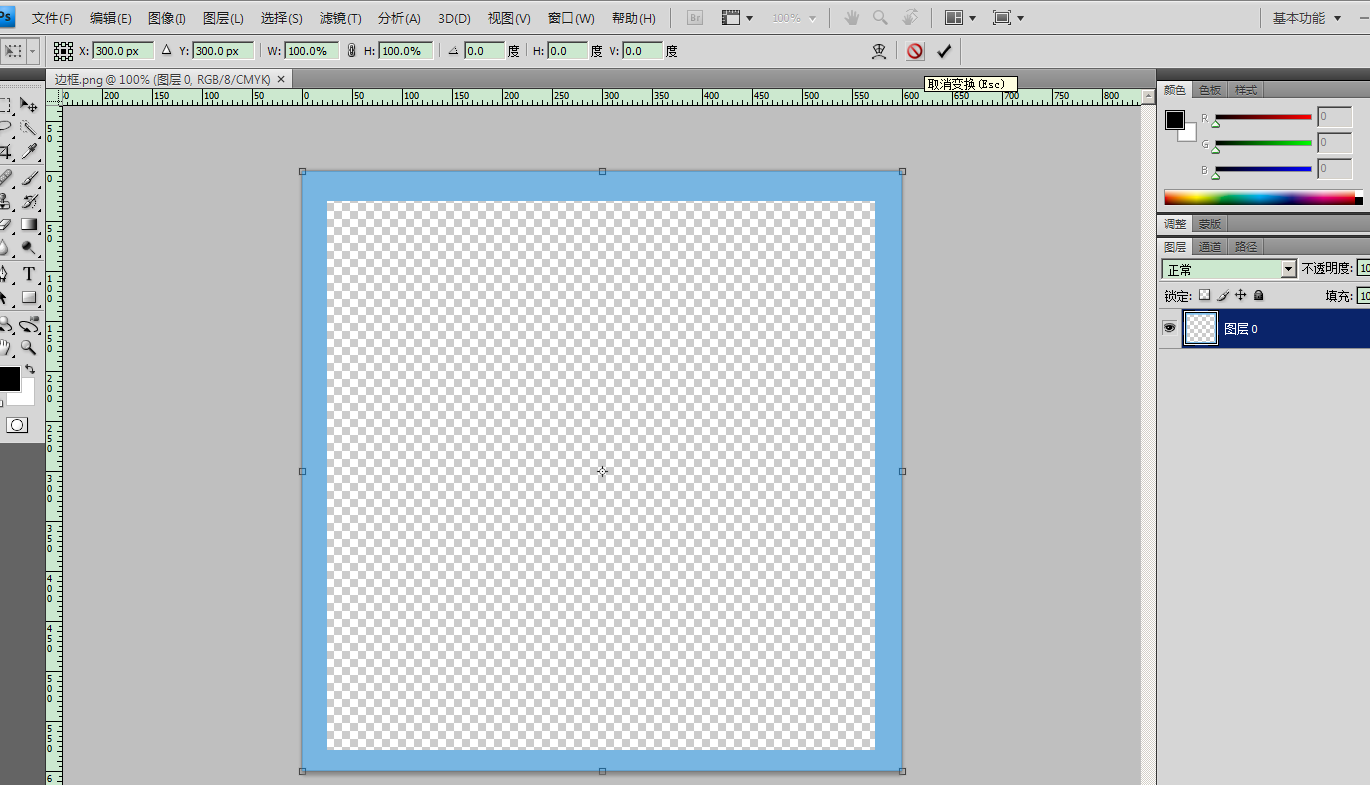
Task: Select the Magic Wand tool
Action: coord(29,128)
